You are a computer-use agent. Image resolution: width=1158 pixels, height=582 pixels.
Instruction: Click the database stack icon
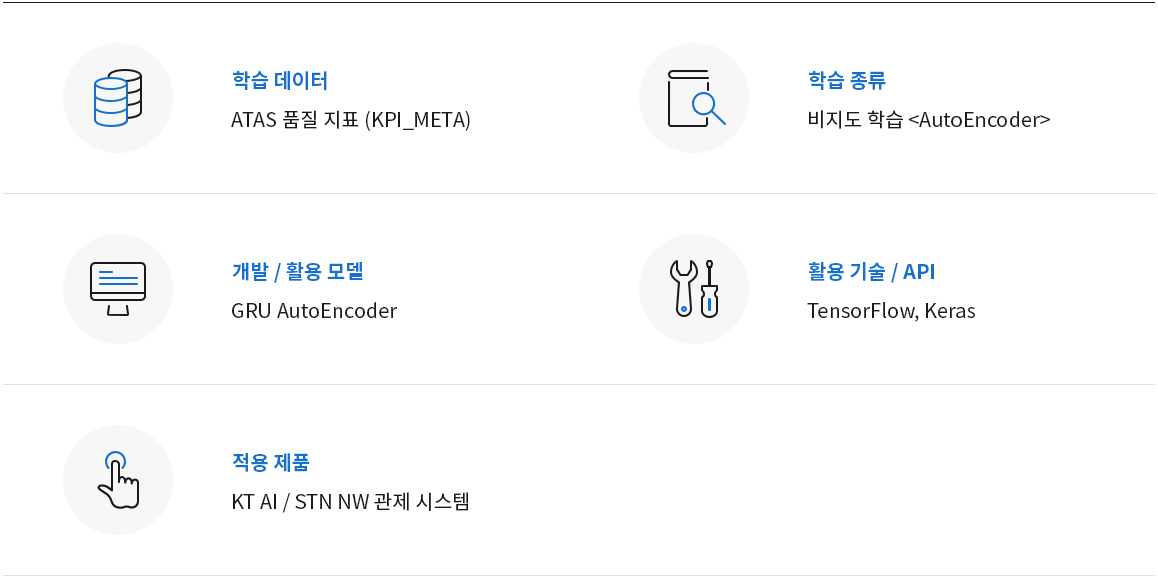[117, 97]
